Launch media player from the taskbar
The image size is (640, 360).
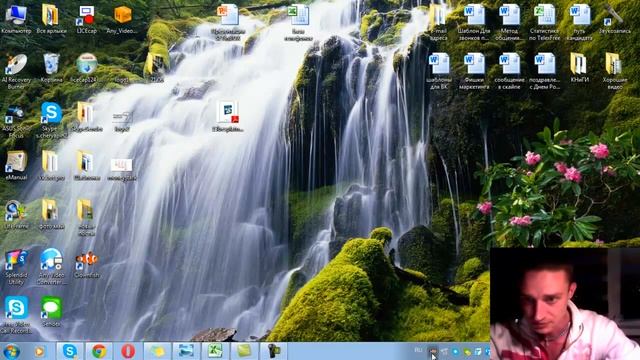(x=39, y=351)
